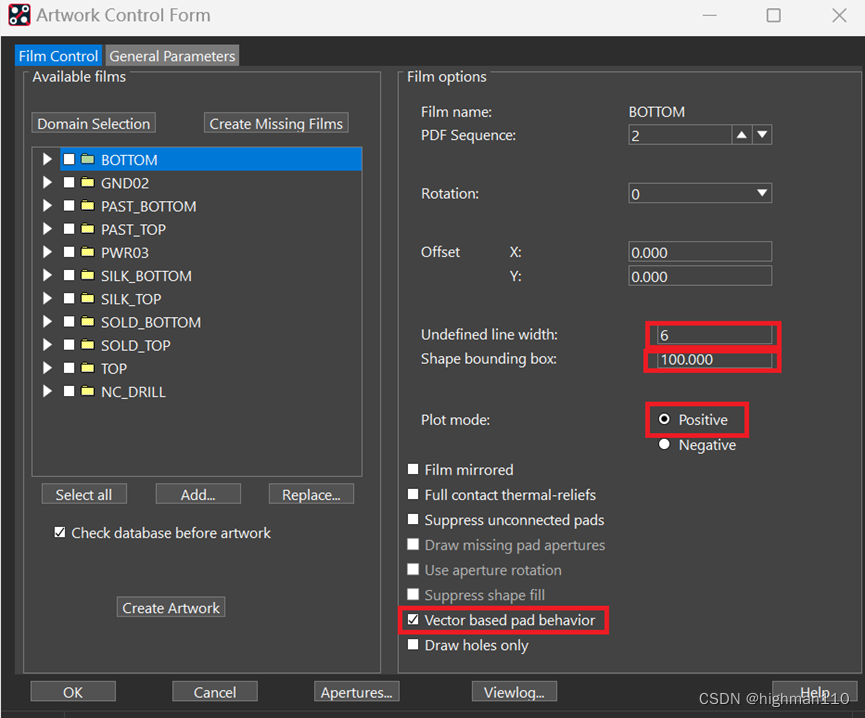The image size is (865, 718).
Task: Expand the BOTTOM film tree node
Action: pyautogui.click(x=46, y=160)
